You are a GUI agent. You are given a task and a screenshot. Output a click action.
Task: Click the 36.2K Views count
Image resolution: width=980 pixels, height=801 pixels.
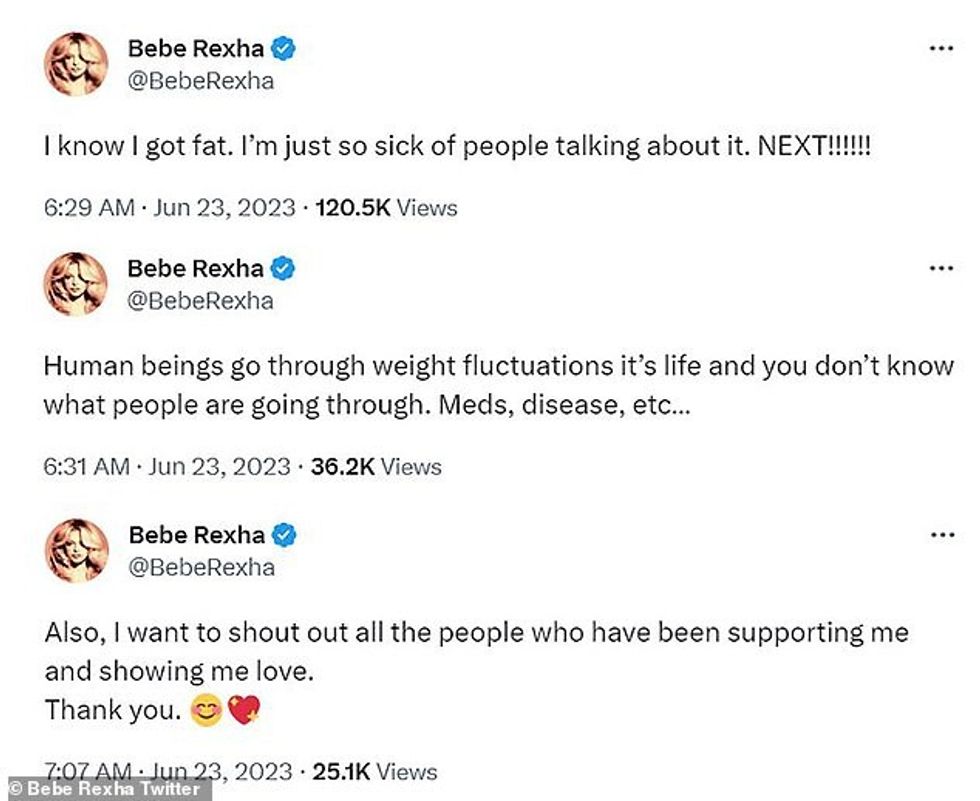click(x=378, y=466)
